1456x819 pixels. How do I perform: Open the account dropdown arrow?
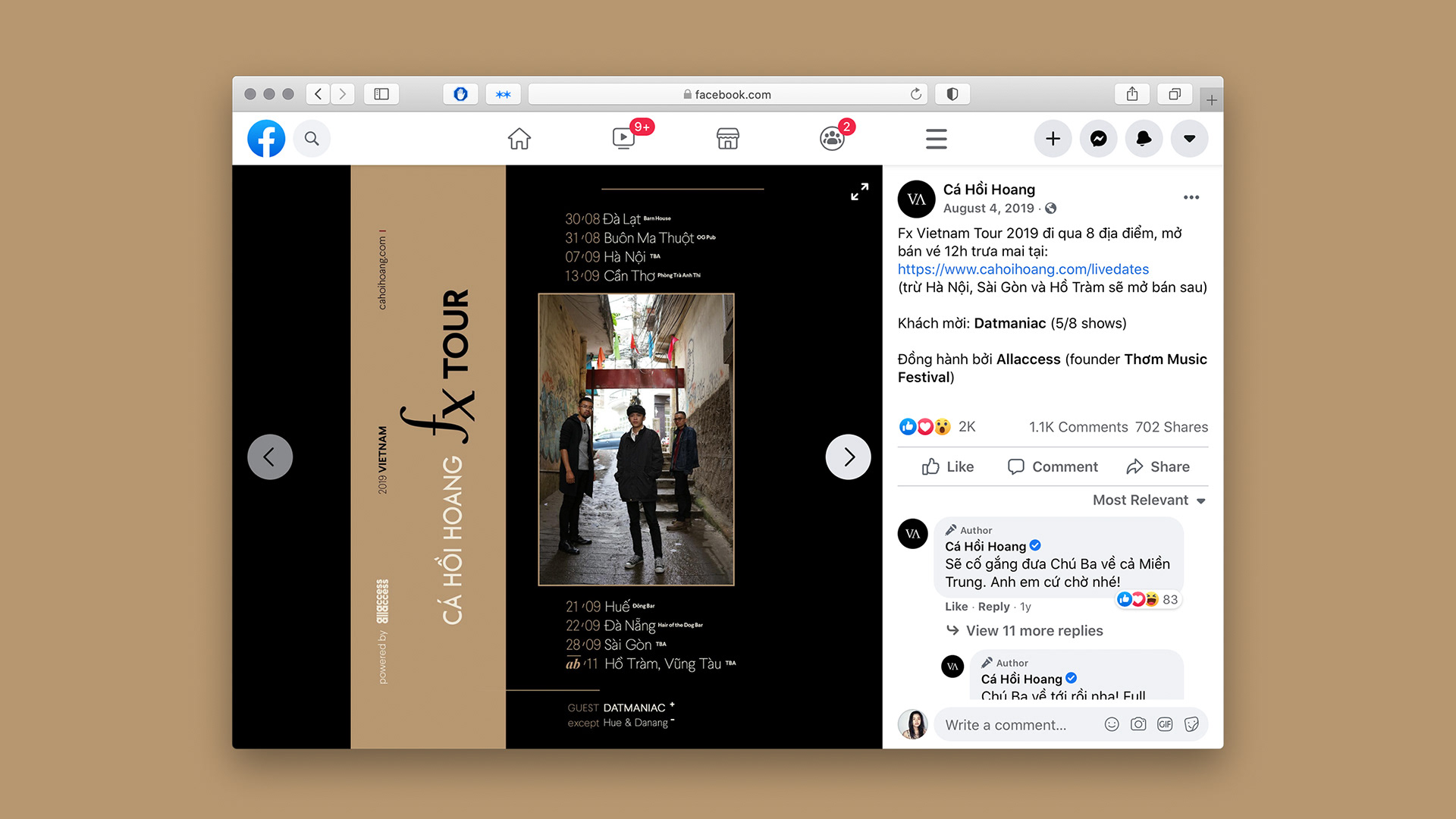1189,139
